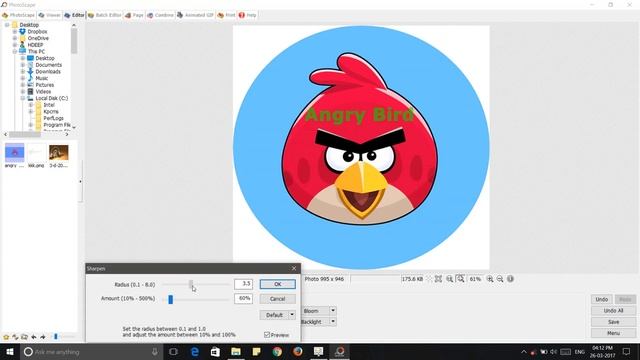The width and height of the screenshot is (640, 360).
Task: Click the explorer folder icon beside refresh
Action: click(x=24, y=337)
